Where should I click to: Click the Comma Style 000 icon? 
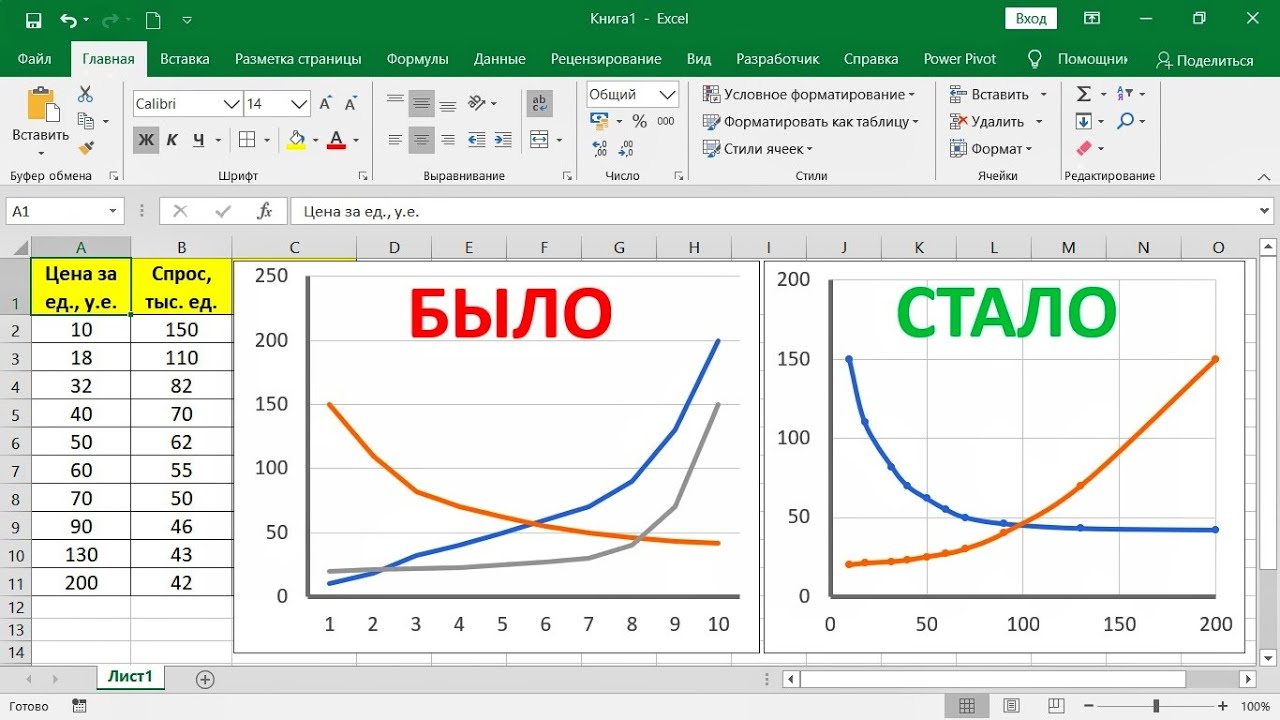[x=666, y=121]
